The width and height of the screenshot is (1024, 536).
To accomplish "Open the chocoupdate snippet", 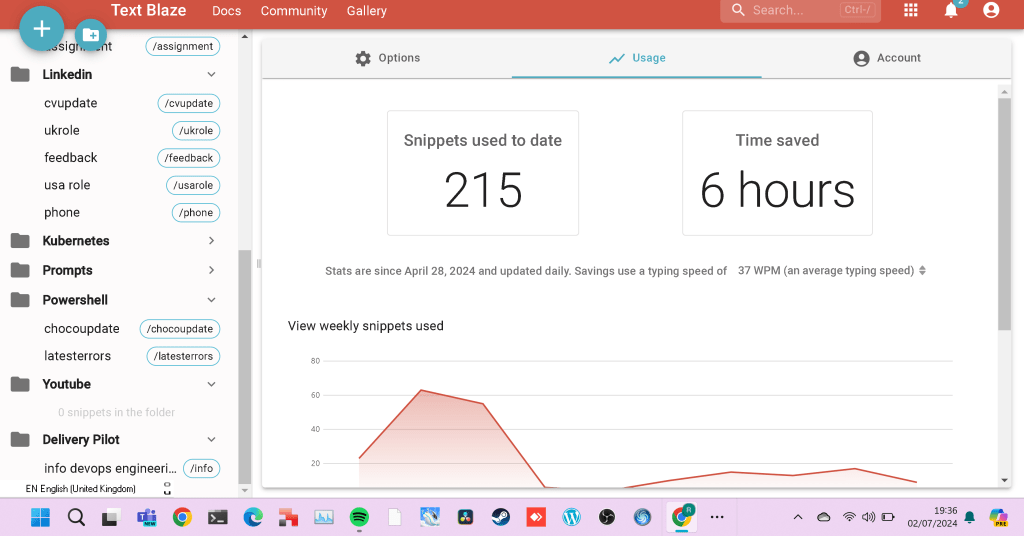I will point(82,329).
